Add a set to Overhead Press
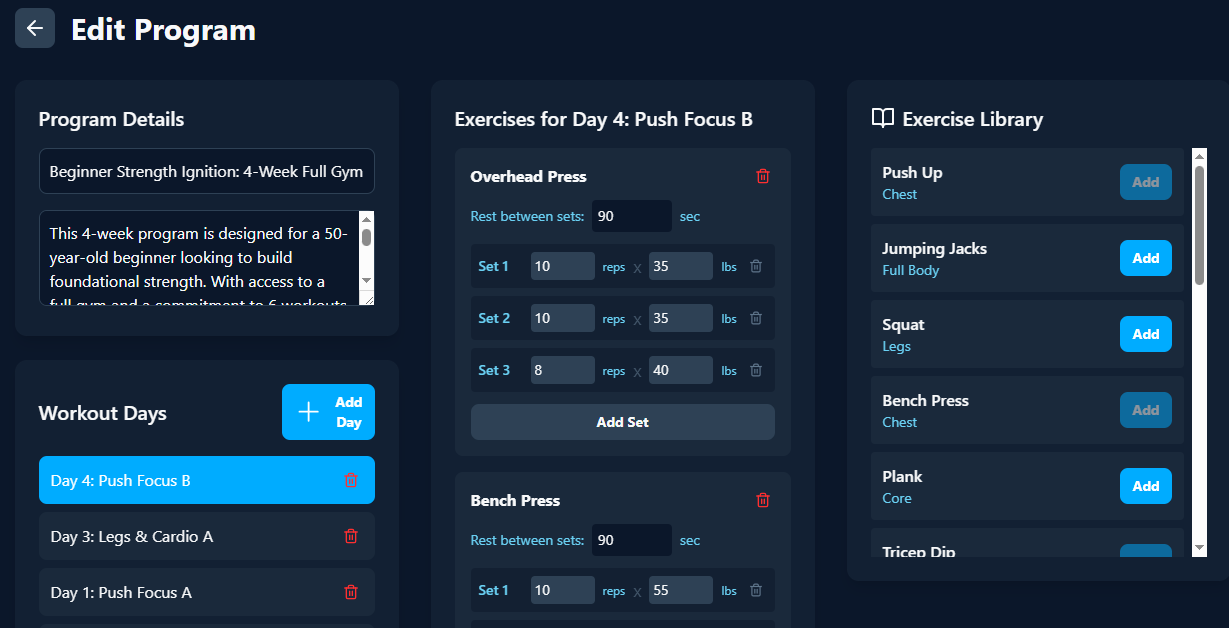 pyautogui.click(x=623, y=422)
